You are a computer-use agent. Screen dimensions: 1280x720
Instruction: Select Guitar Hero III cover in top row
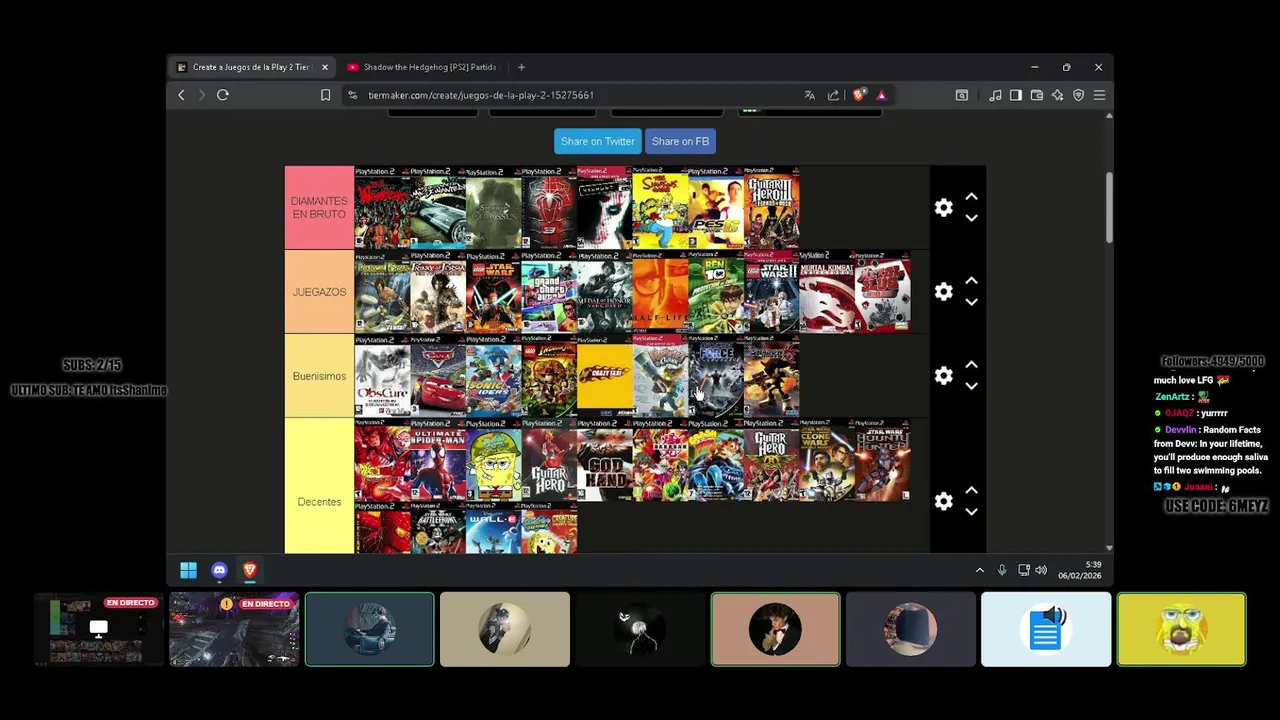click(771, 207)
